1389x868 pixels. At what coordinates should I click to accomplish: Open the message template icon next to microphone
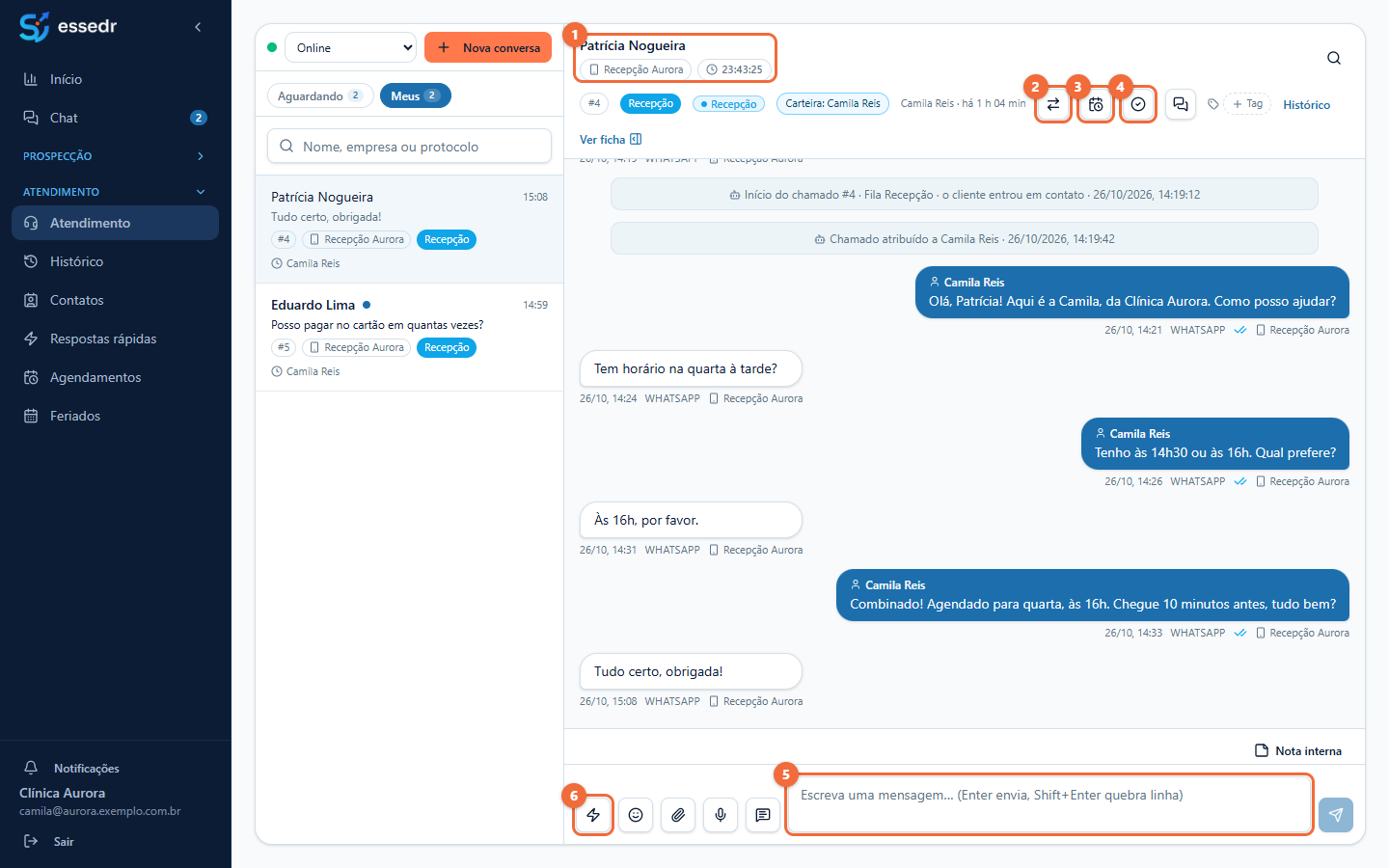[763, 815]
